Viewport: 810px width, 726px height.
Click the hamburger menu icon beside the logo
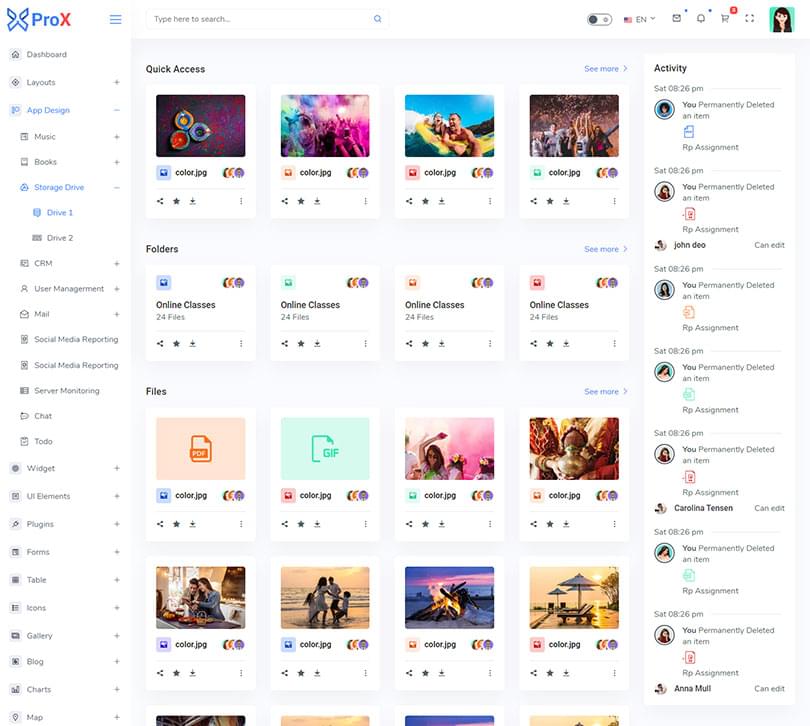[116, 19]
